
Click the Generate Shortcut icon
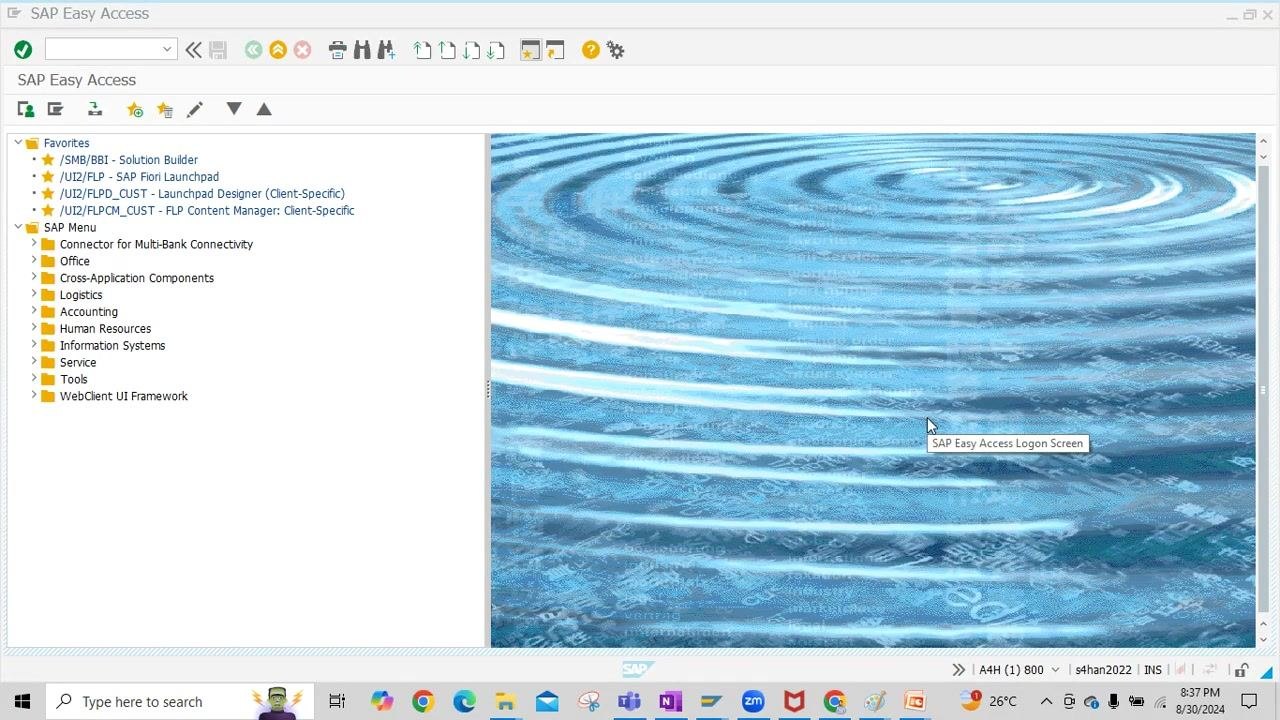pyautogui.click(x=555, y=50)
